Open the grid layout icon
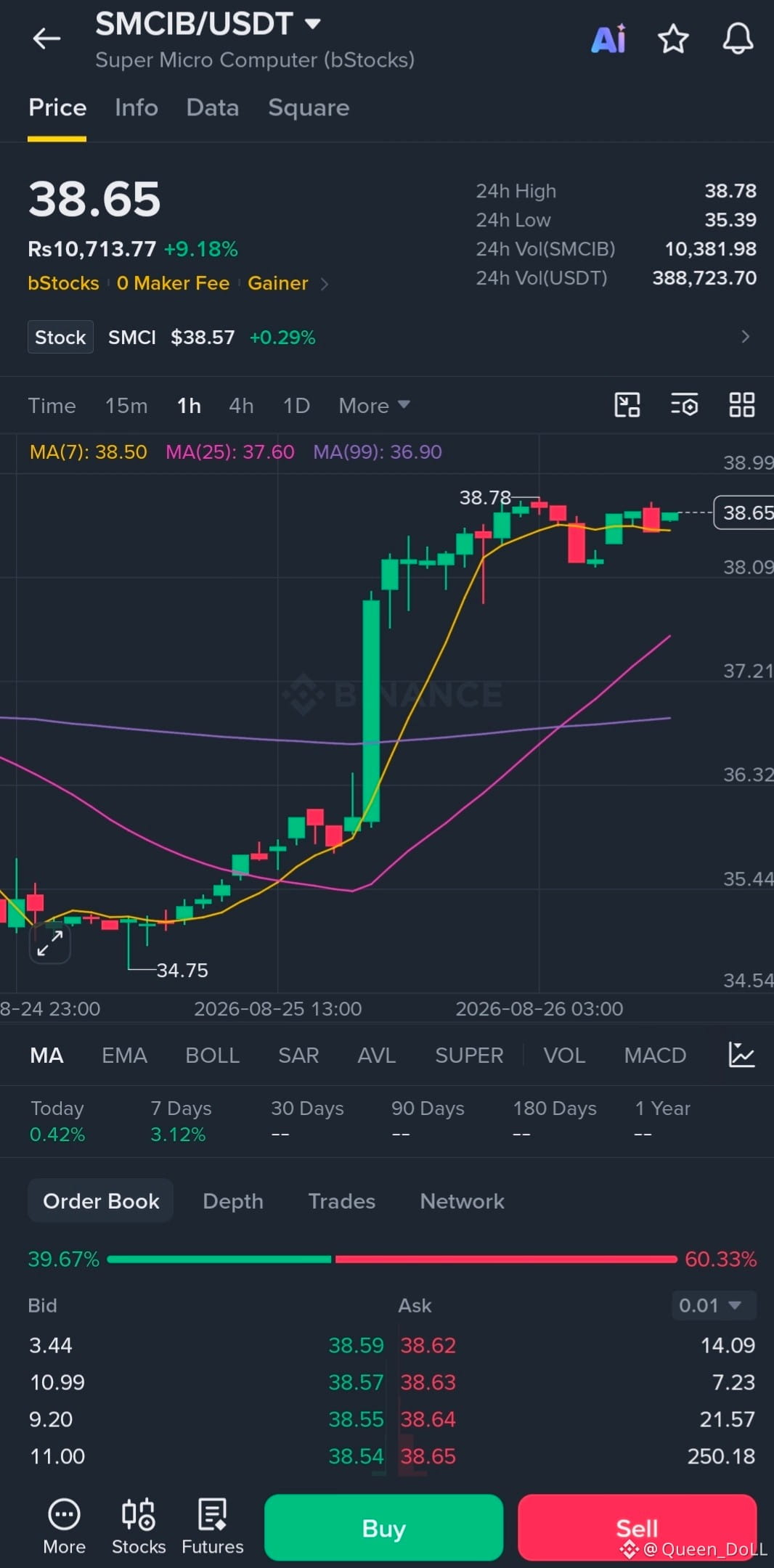 click(x=741, y=405)
